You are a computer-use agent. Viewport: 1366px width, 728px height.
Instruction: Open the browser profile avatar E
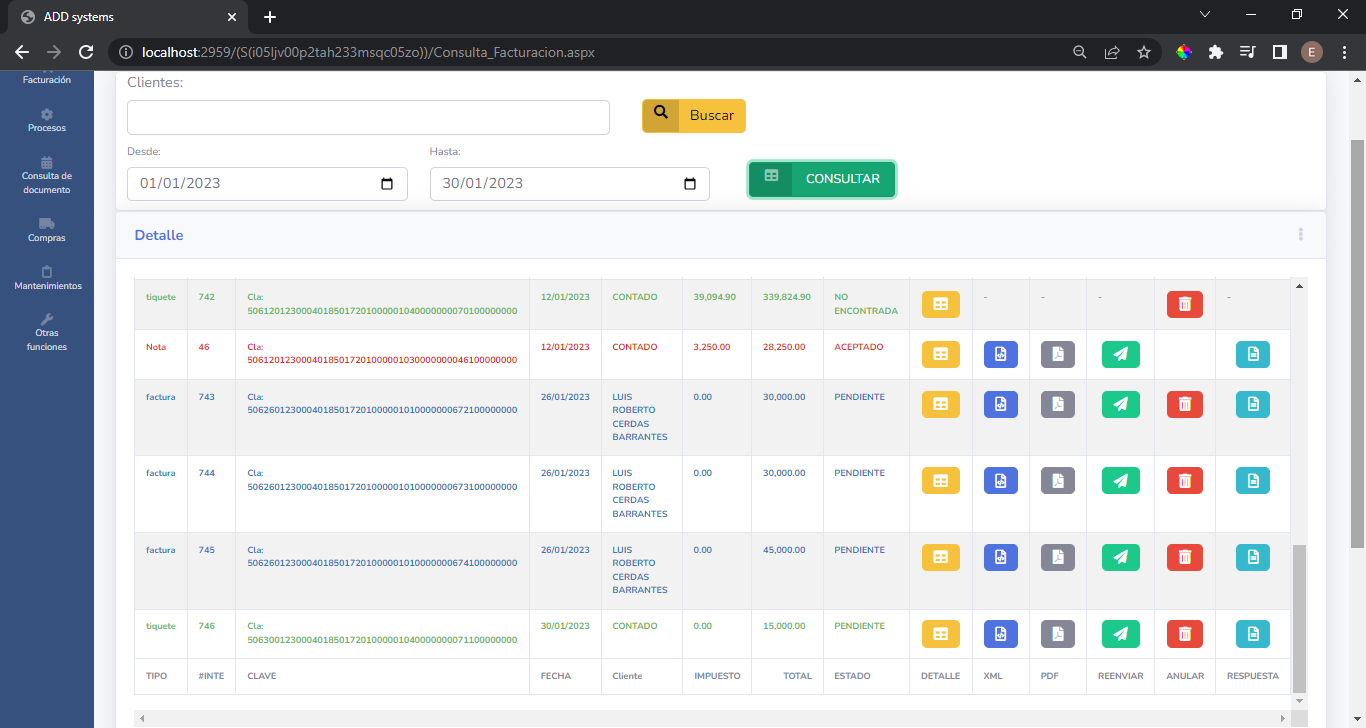1312,52
